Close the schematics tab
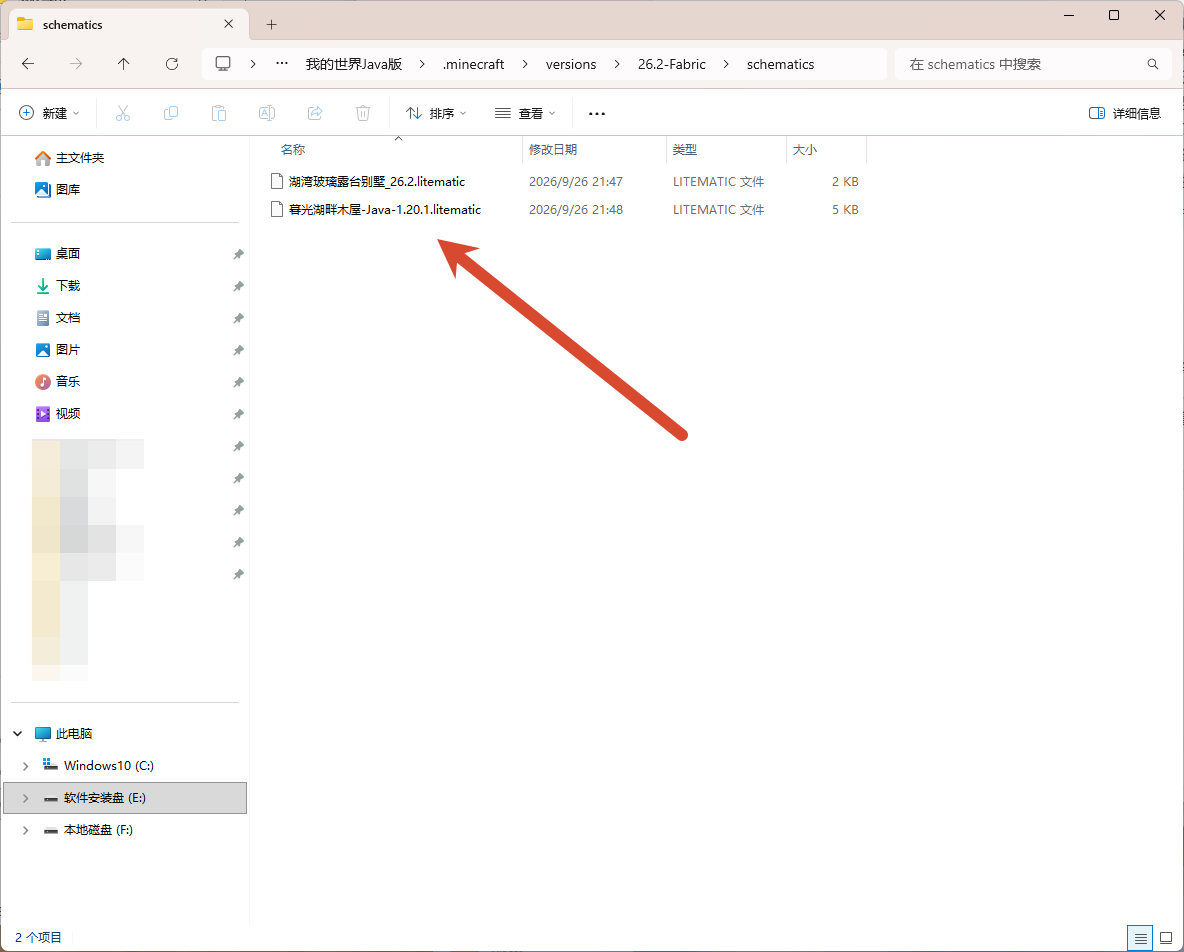The image size is (1184, 952). point(229,24)
